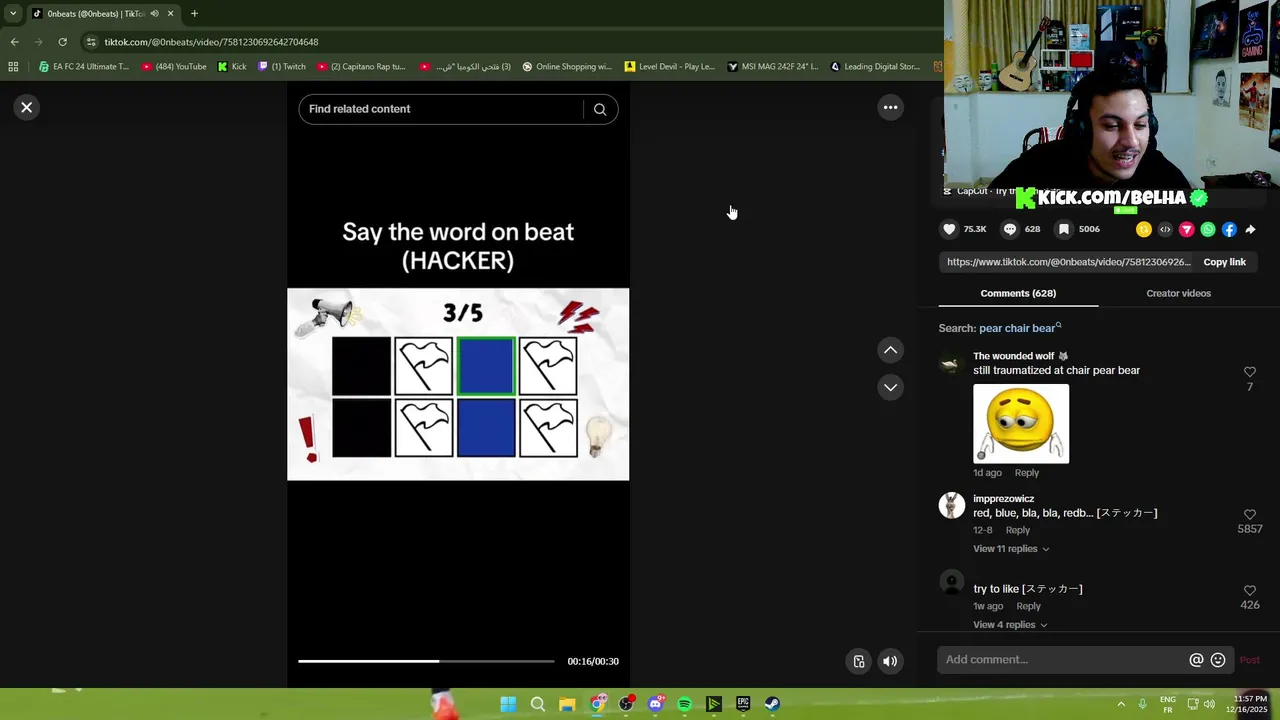Repost the video using yellow repost icon
The image size is (1280, 720).
[x=1143, y=229]
